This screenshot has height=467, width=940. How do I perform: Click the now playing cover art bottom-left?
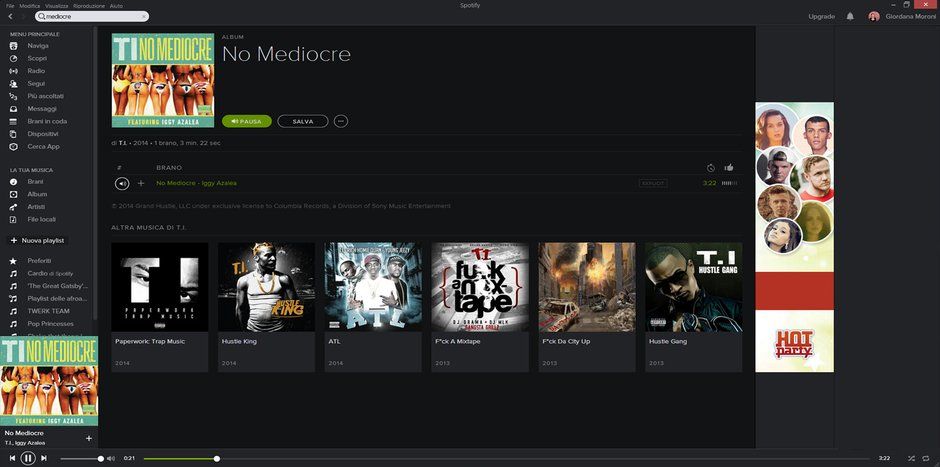[49, 381]
